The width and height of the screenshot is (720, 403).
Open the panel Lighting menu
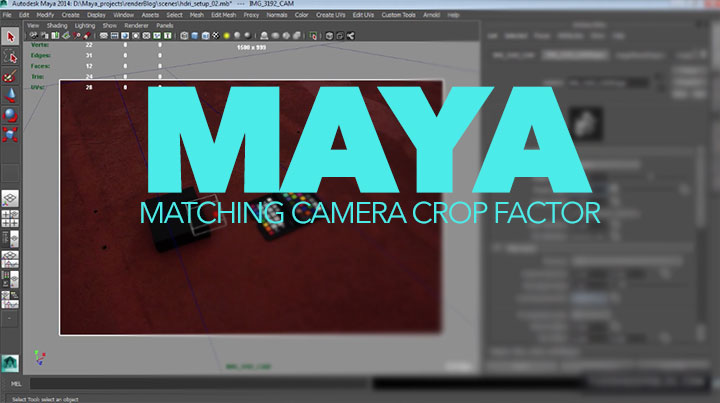[x=85, y=26]
